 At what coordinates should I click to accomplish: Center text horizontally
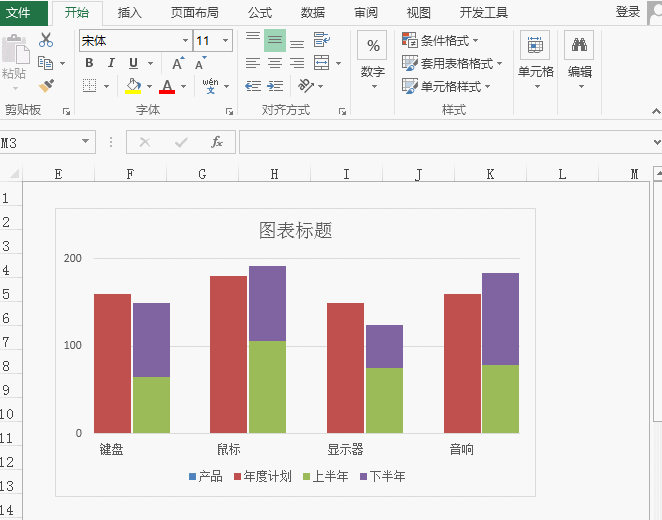275,63
